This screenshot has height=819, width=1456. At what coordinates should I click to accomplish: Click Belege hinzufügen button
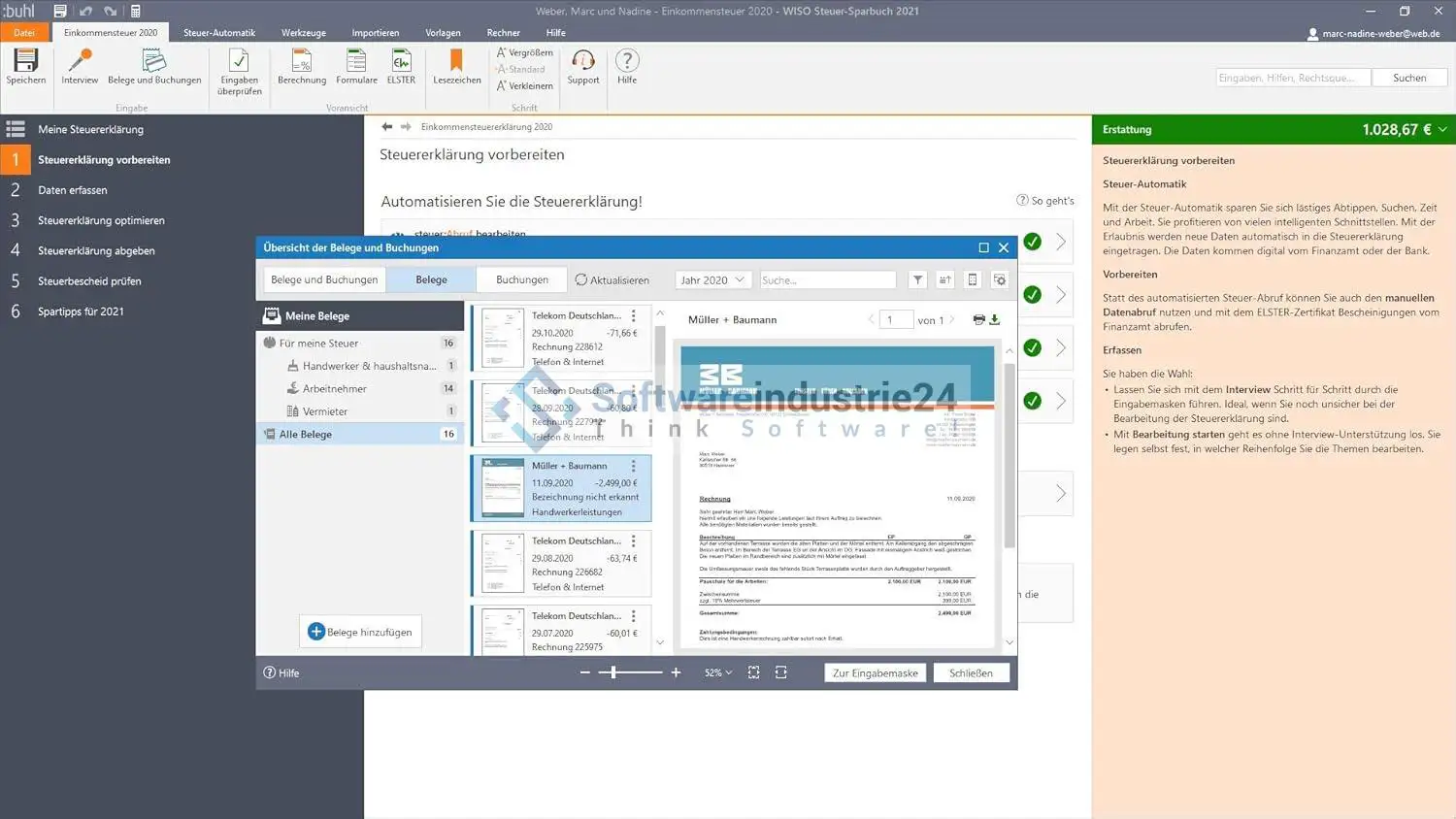point(360,633)
